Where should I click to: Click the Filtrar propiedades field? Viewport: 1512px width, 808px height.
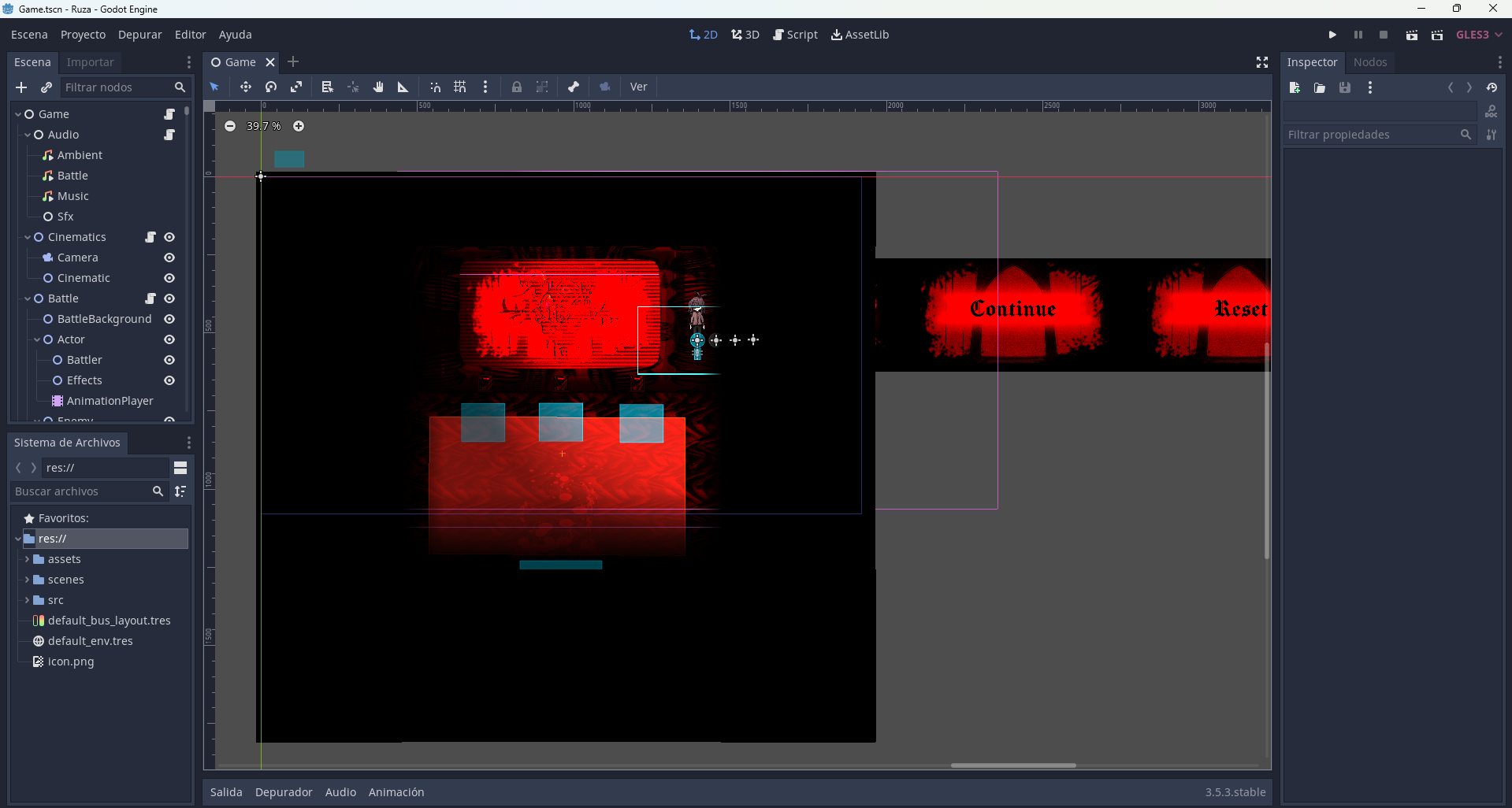point(1380,135)
